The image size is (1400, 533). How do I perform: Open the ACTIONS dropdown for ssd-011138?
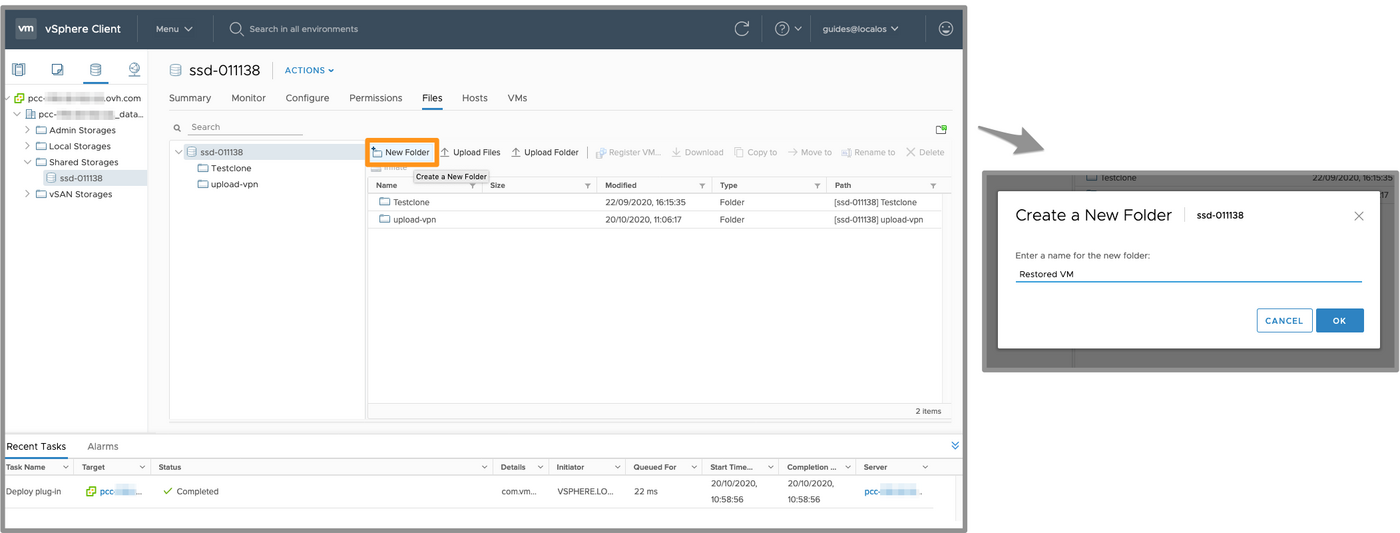point(309,70)
